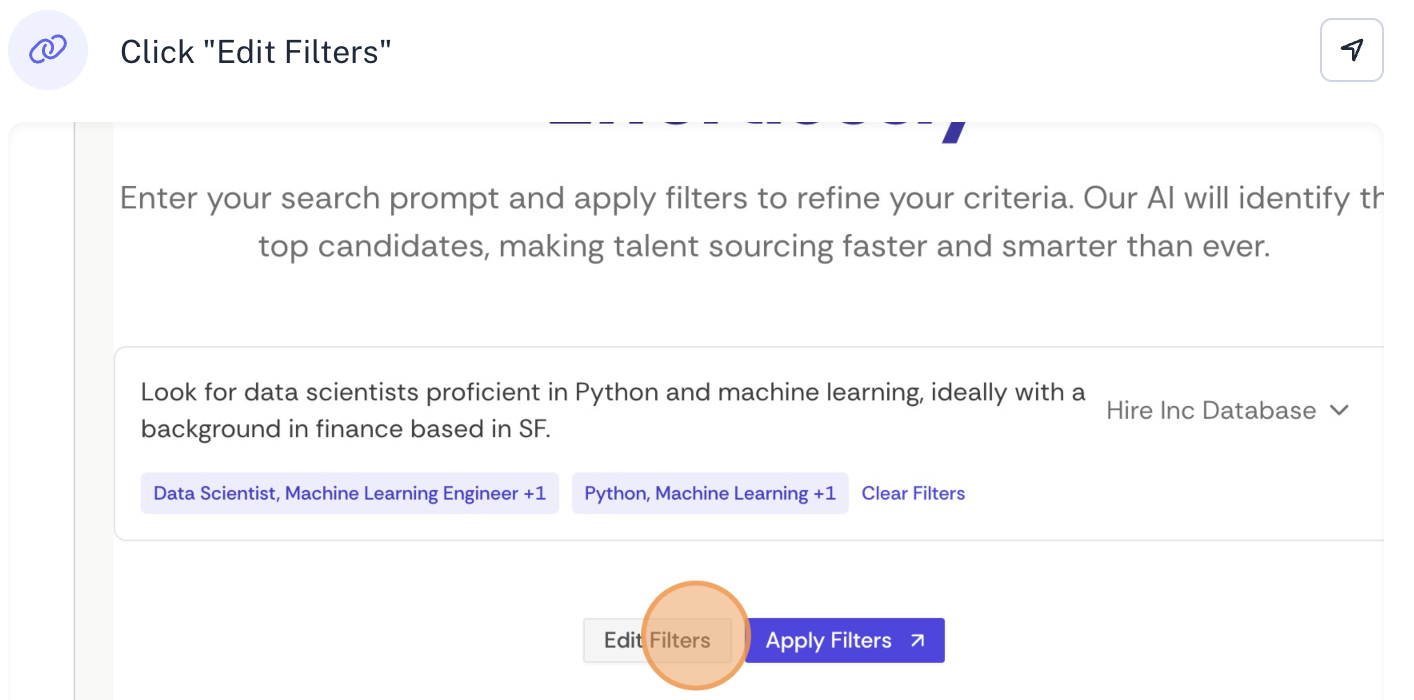This screenshot has height=700, width=1414.
Task: Select the Python, Machine Learning filter chip
Action: (709, 493)
